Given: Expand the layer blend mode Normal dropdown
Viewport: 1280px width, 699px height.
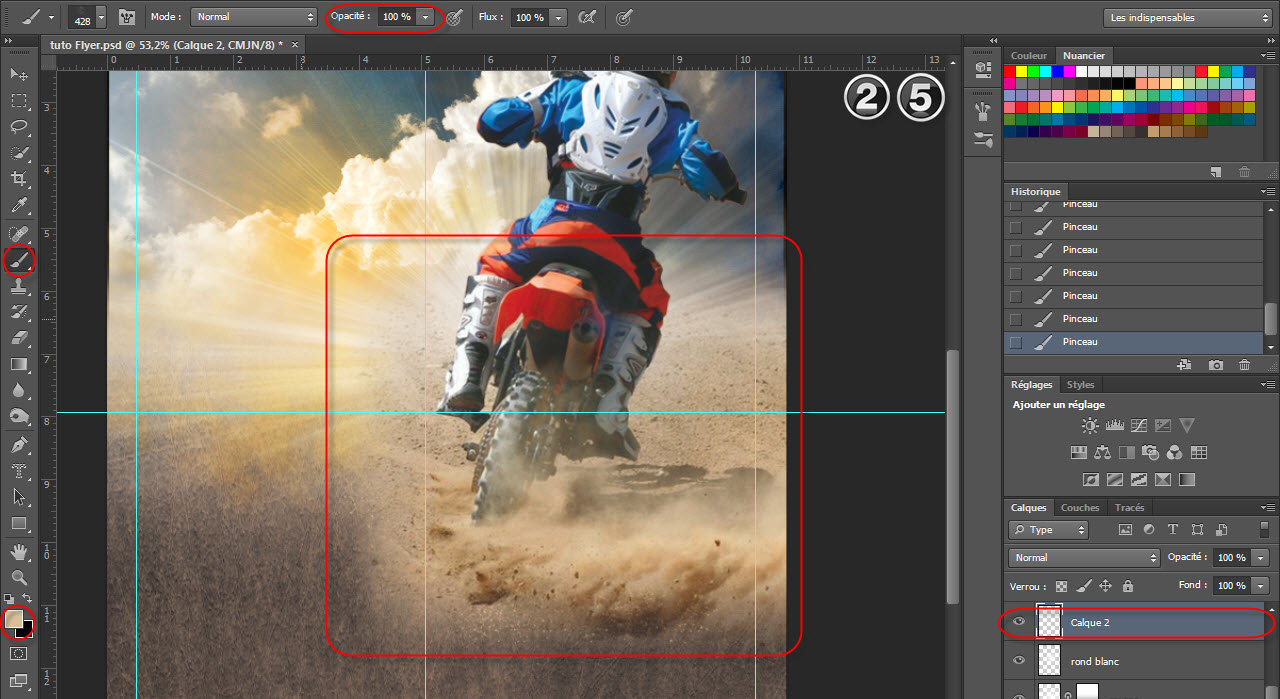Looking at the screenshot, I should pos(1083,557).
